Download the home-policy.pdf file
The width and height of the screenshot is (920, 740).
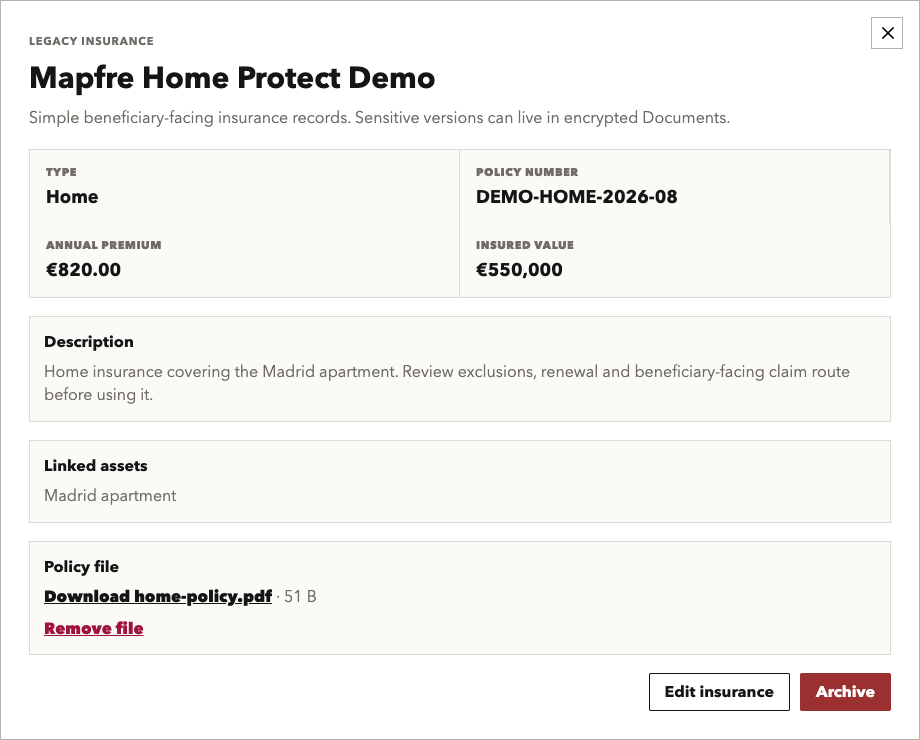(x=158, y=596)
